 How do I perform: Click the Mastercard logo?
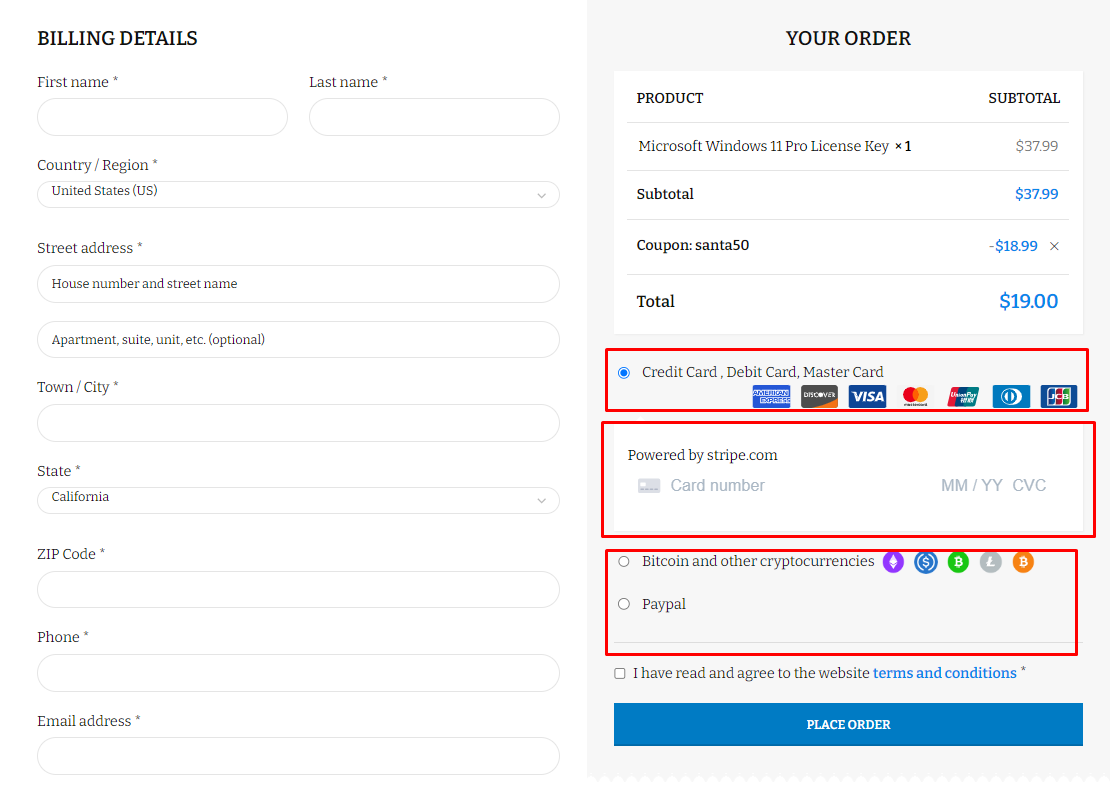click(x=915, y=396)
